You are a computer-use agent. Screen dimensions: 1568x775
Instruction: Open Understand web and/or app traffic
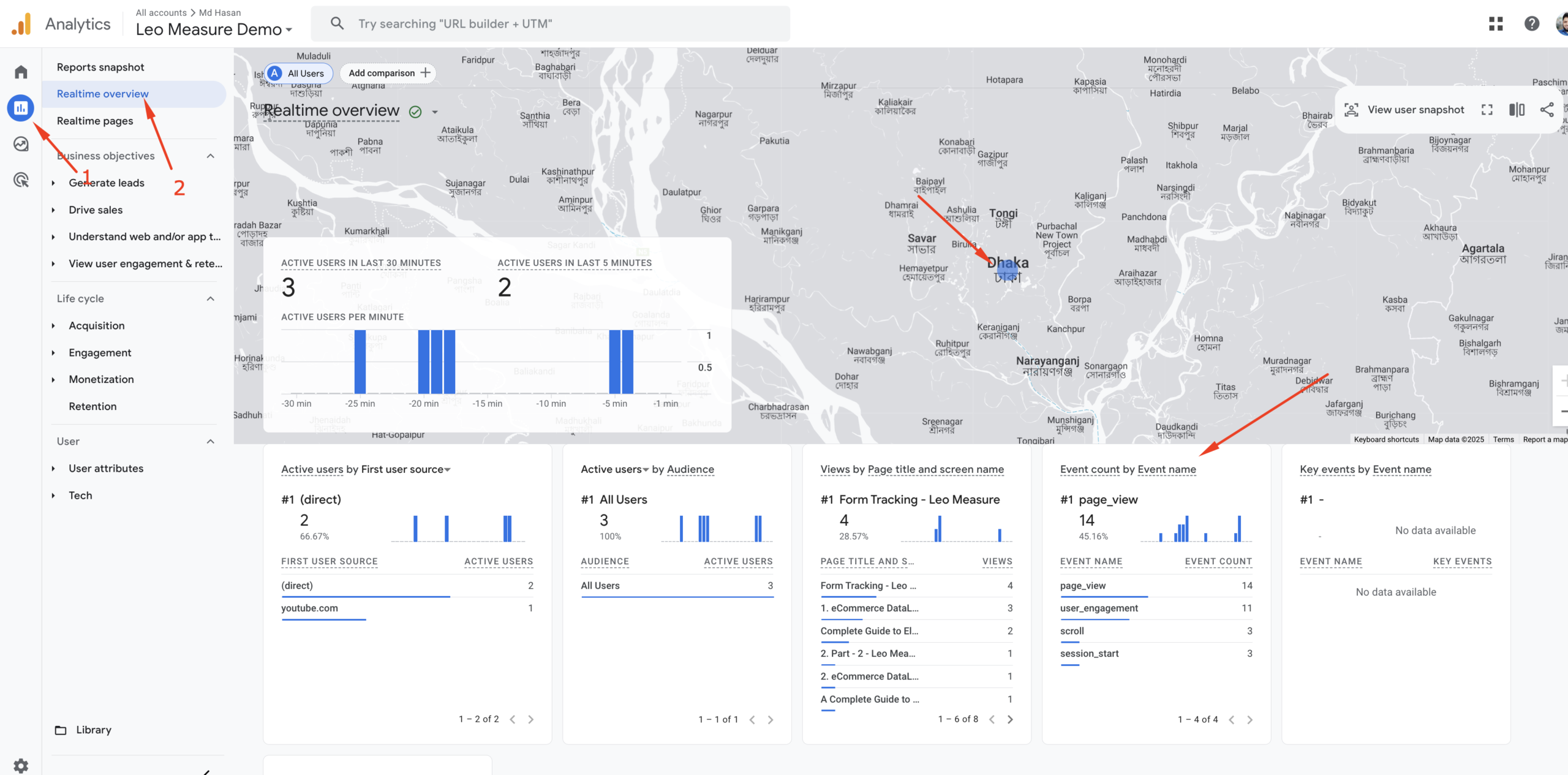tap(145, 237)
